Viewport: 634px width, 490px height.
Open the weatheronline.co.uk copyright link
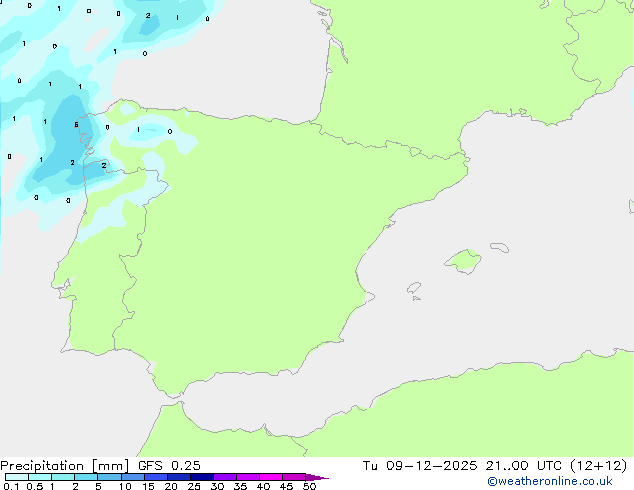(549, 481)
